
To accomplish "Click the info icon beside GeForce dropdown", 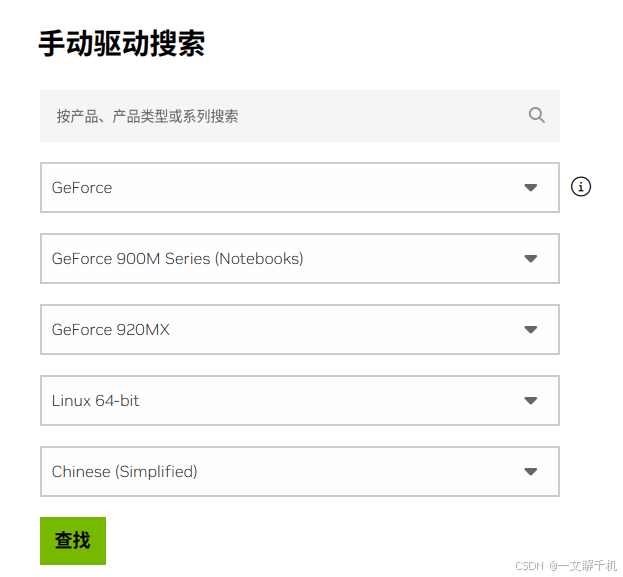I will 581,186.
